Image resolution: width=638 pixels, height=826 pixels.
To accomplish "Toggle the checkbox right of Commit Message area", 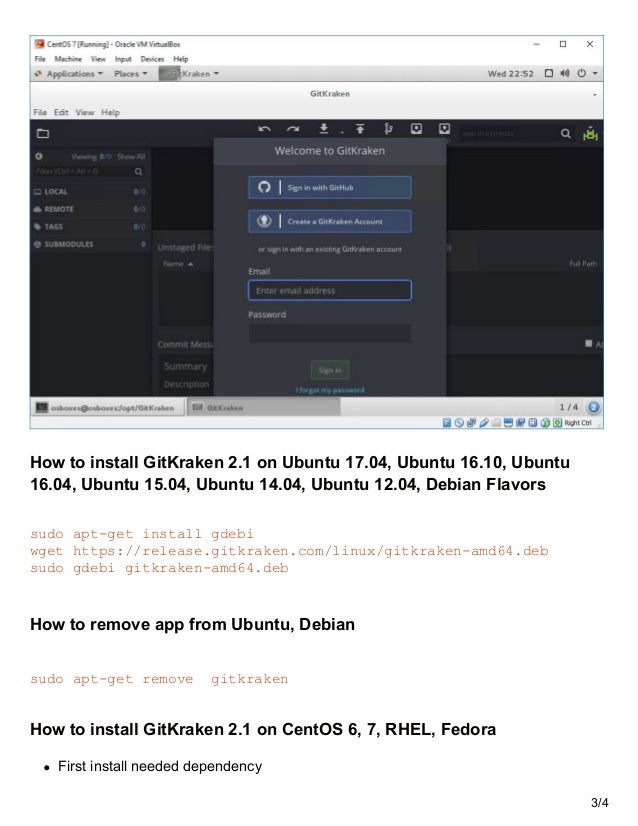I will click(x=588, y=343).
